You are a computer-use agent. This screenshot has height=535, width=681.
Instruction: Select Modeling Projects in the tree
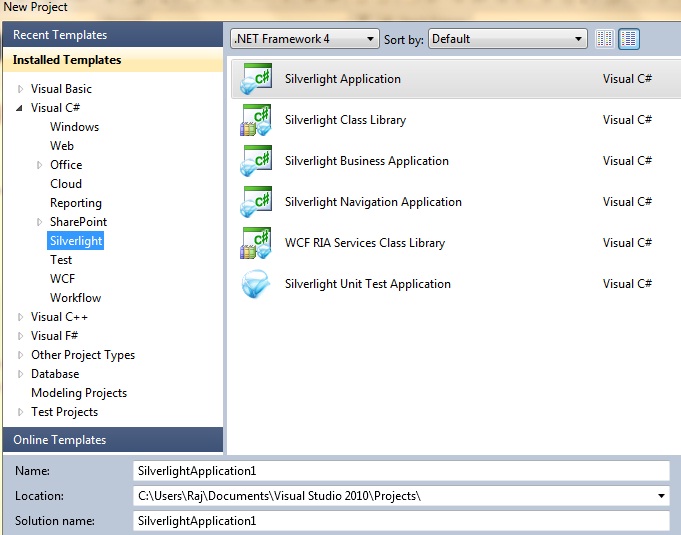tap(79, 393)
